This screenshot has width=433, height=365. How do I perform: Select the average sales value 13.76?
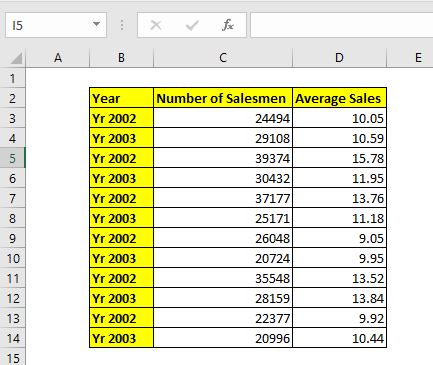pos(339,198)
